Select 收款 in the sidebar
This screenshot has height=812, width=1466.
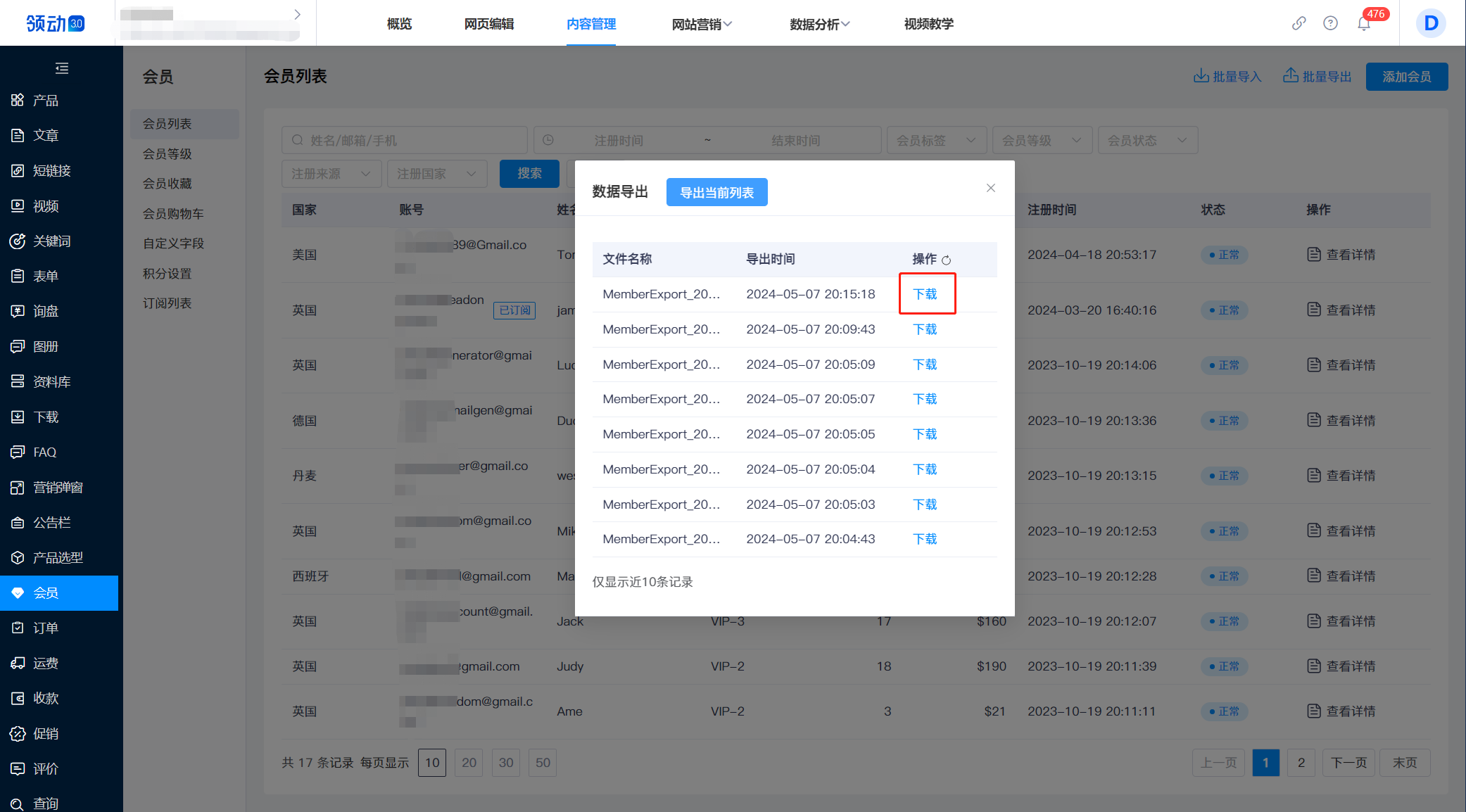pyautogui.click(x=45, y=698)
